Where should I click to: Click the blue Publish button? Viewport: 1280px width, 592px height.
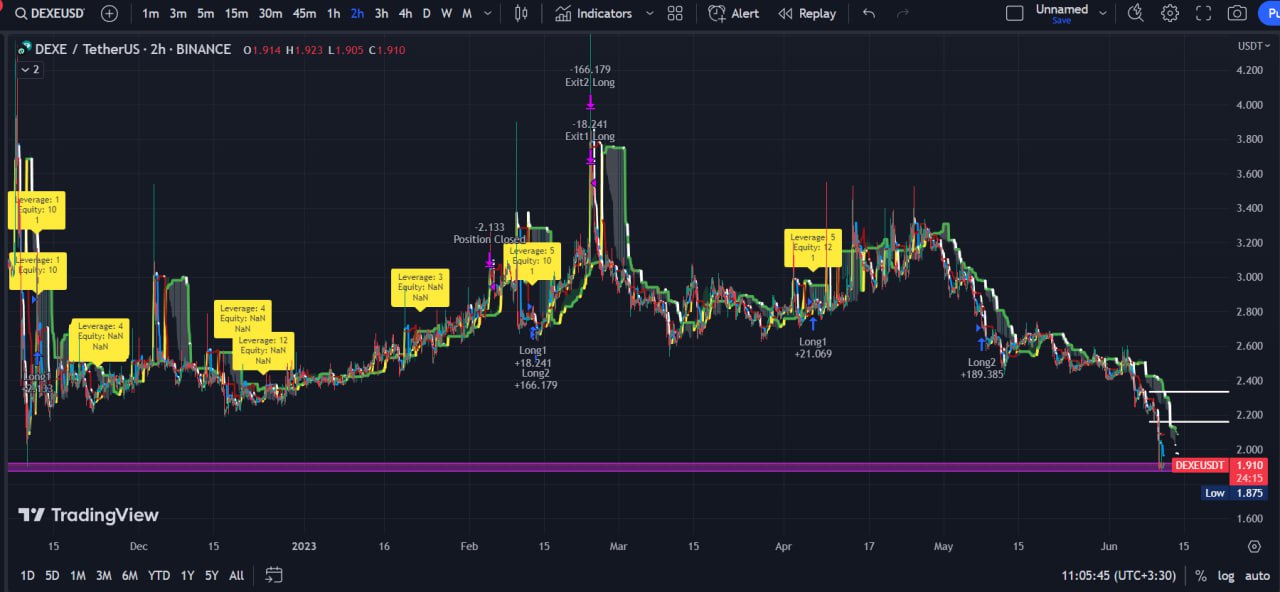click(x=1271, y=13)
